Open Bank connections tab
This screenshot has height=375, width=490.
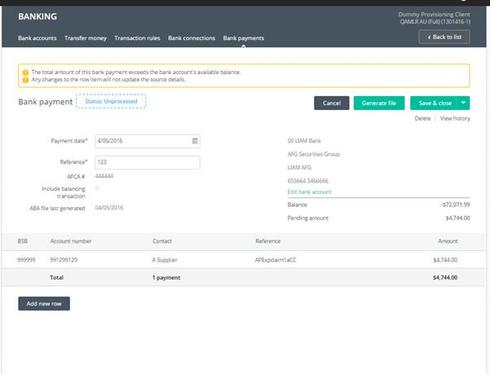point(192,38)
